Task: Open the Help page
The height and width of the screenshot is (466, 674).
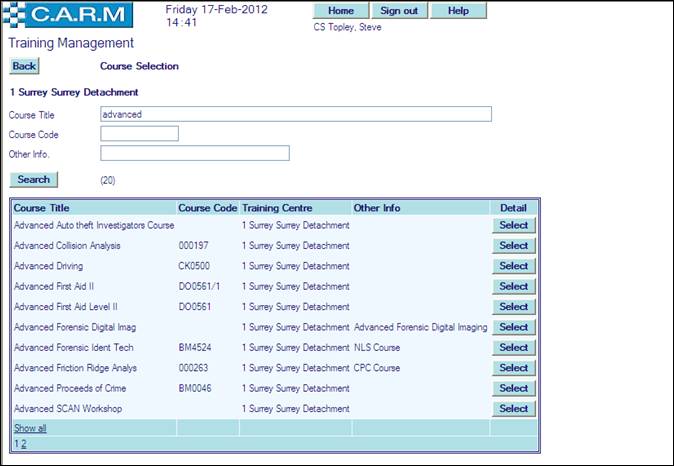Action: pos(458,11)
